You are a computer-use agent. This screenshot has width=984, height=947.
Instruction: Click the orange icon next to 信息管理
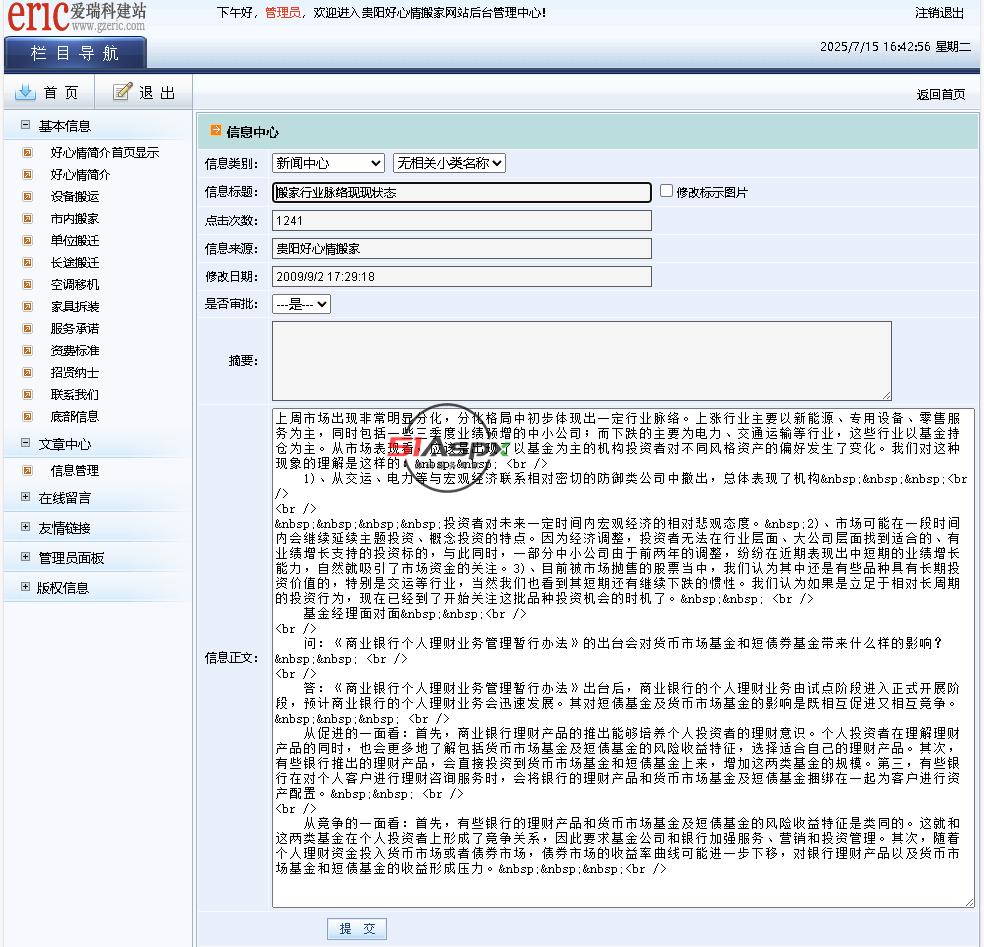[x=27, y=470]
